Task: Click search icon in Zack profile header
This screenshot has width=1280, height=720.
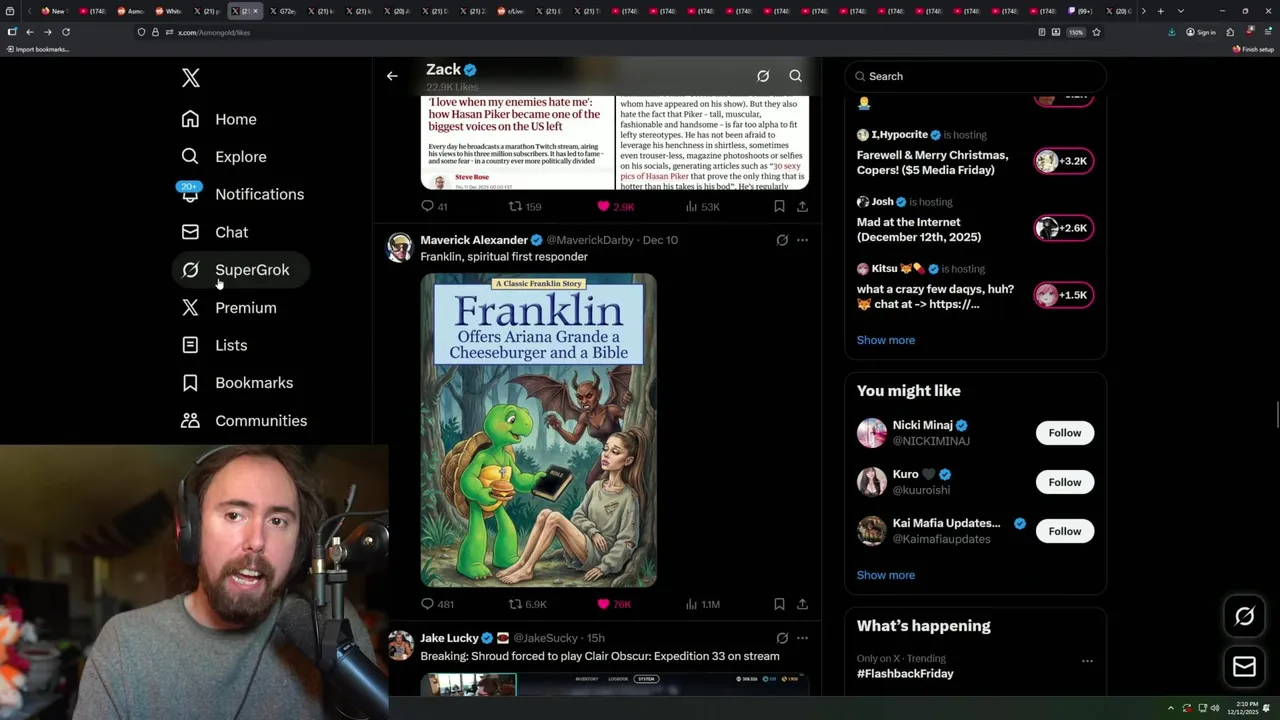Action: click(x=795, y=76)
